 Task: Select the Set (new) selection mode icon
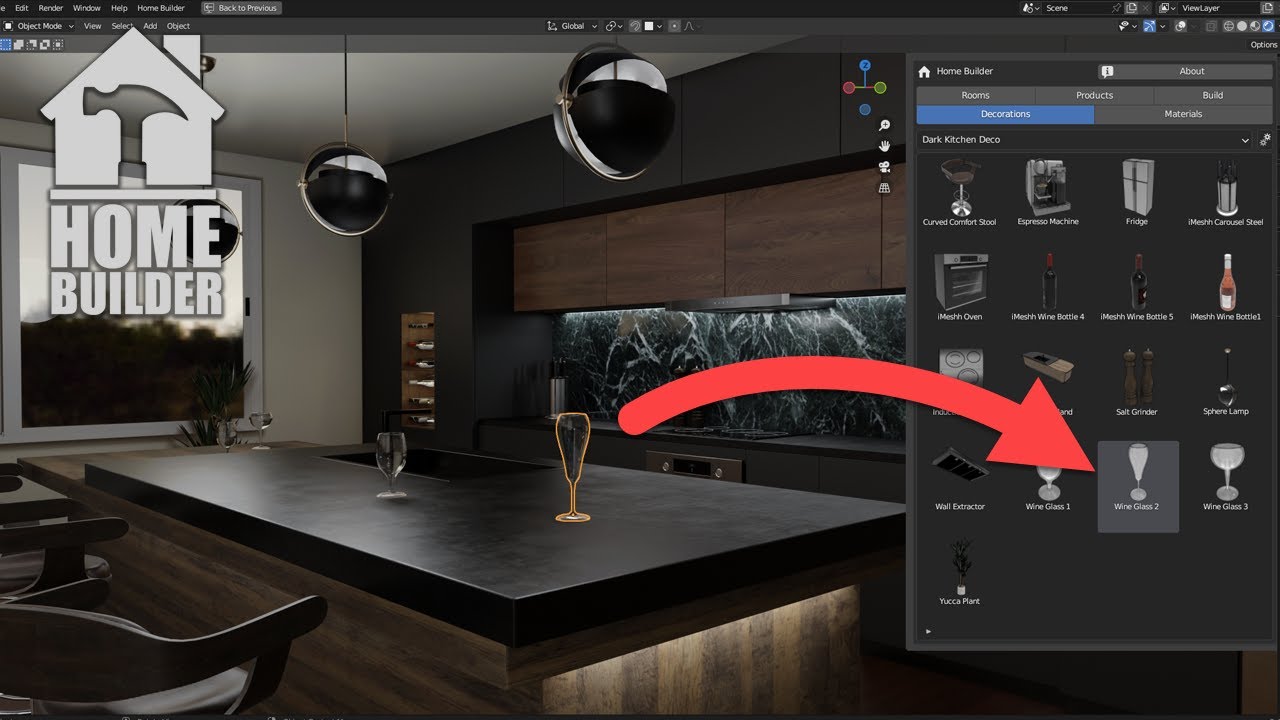pos(6,44)
